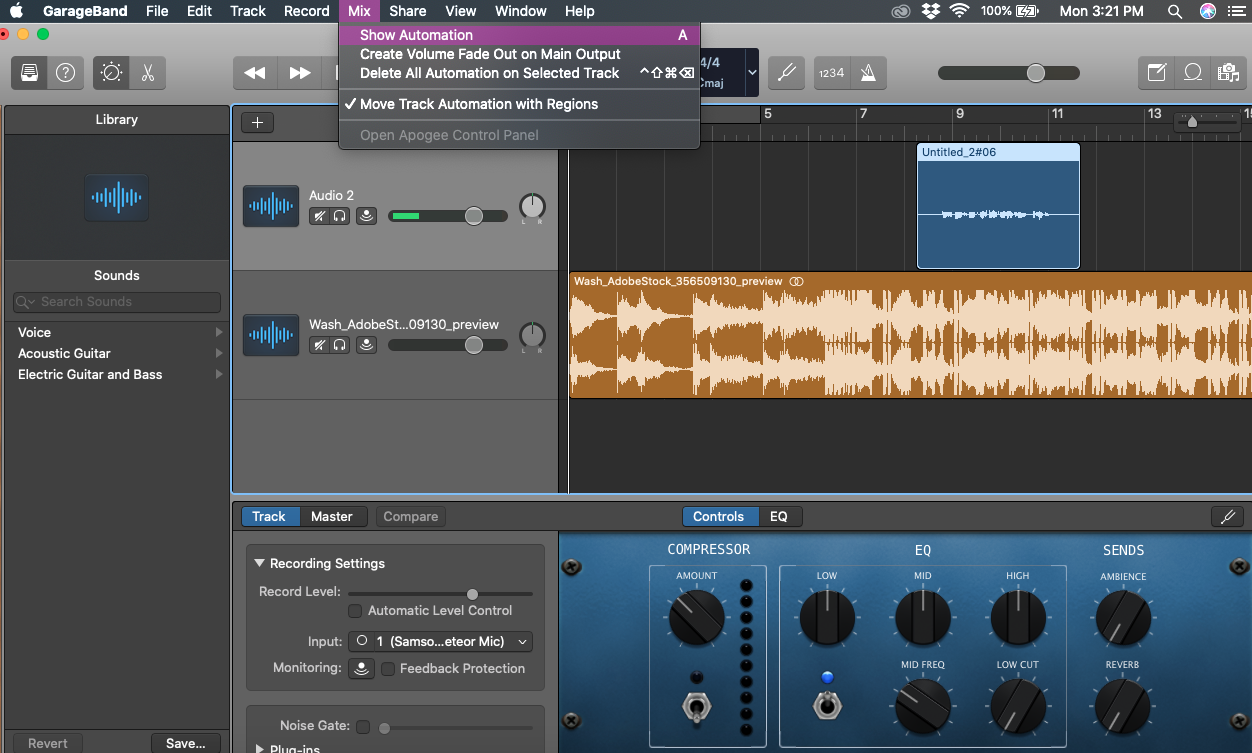Viewport: 1252px width, 753px height.
Task: Click the Fast Forward transport button
Action: [299, 73]
